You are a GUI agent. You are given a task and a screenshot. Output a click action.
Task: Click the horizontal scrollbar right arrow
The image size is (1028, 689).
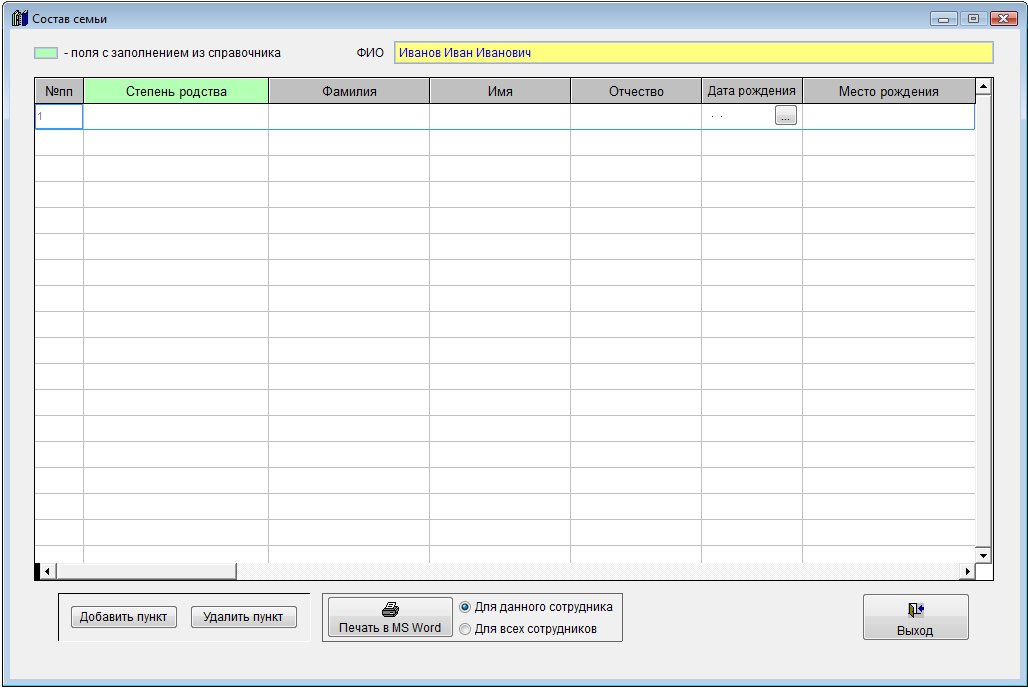click(968, 572)
